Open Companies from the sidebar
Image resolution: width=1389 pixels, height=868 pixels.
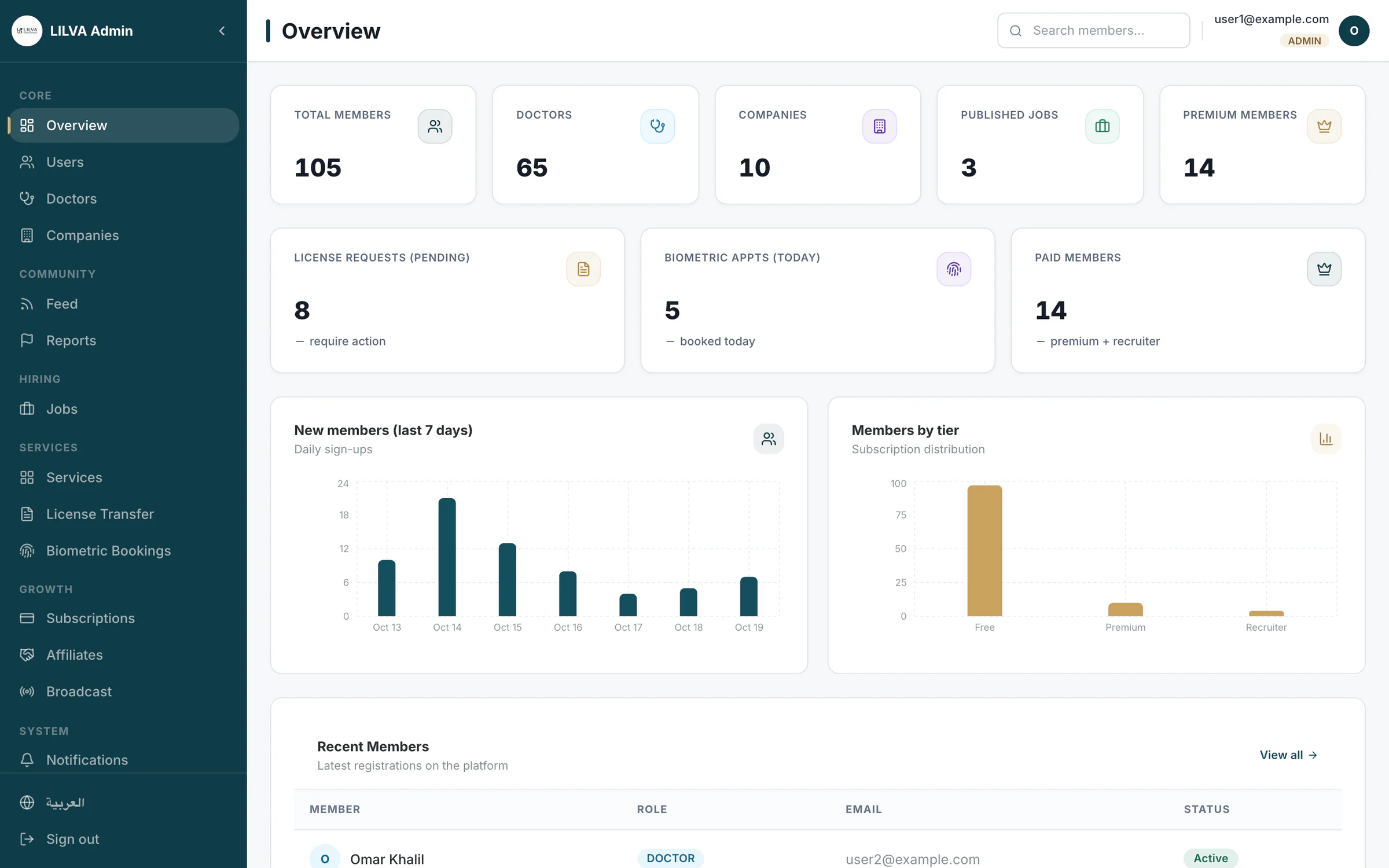point(123,236)
